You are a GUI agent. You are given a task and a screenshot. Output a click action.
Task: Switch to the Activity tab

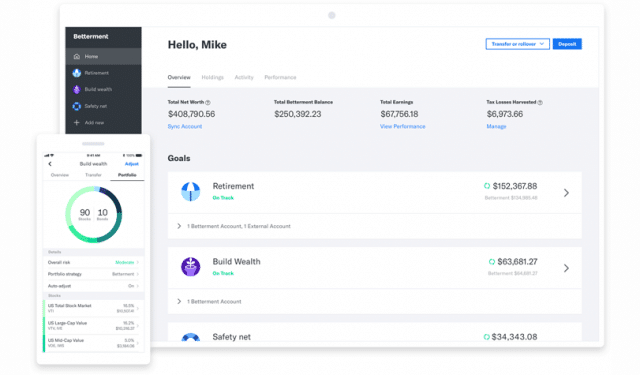point(244,77)
